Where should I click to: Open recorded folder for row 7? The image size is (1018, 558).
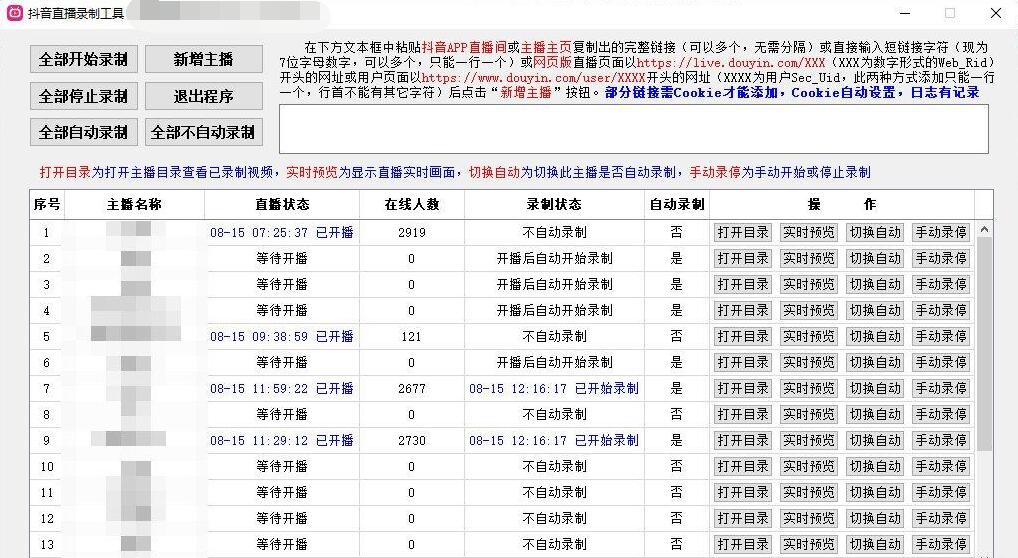(x=743, y=388)
